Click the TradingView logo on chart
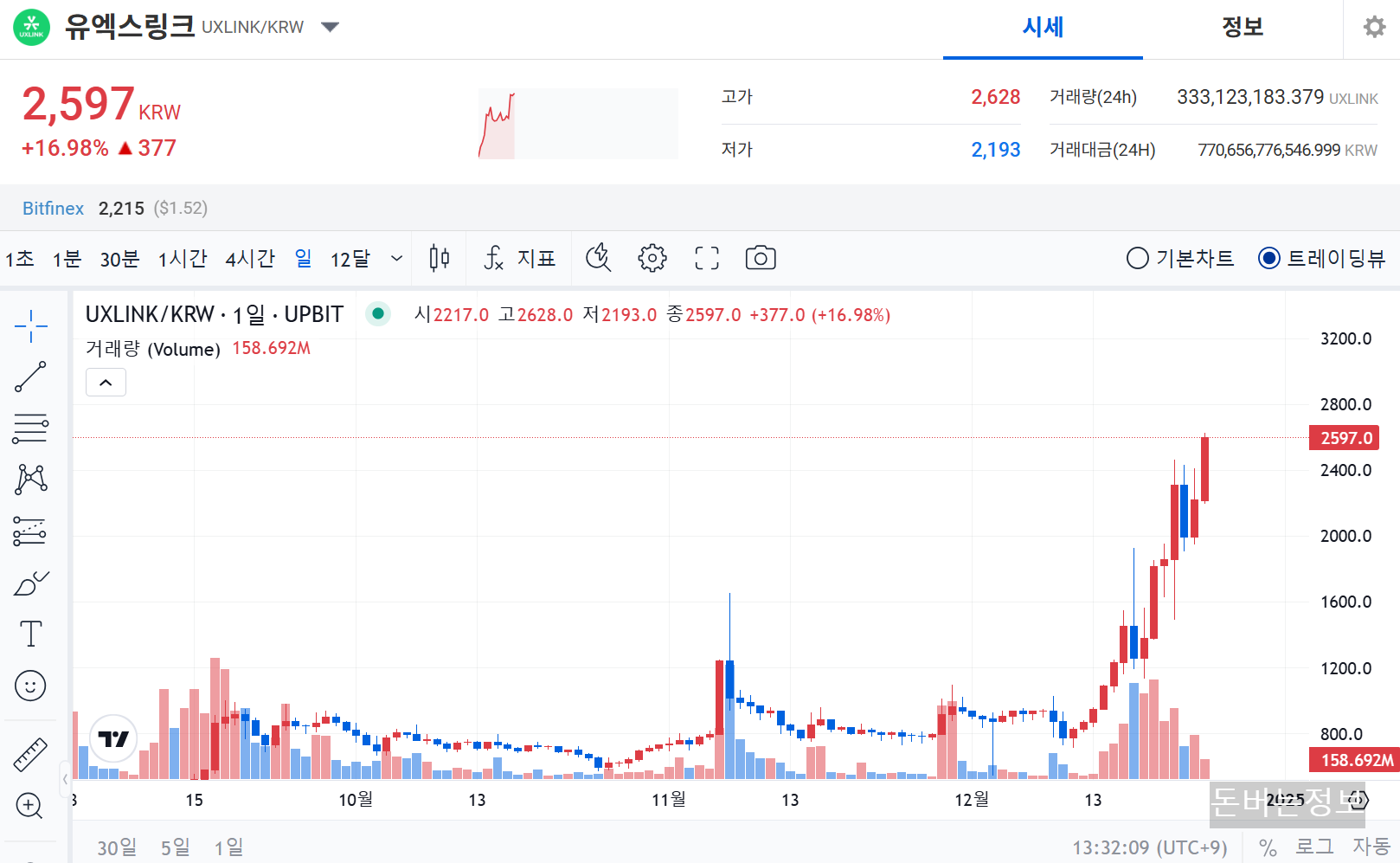The image size is (1400, 863). pyautogui.click(x=113, y=738)
